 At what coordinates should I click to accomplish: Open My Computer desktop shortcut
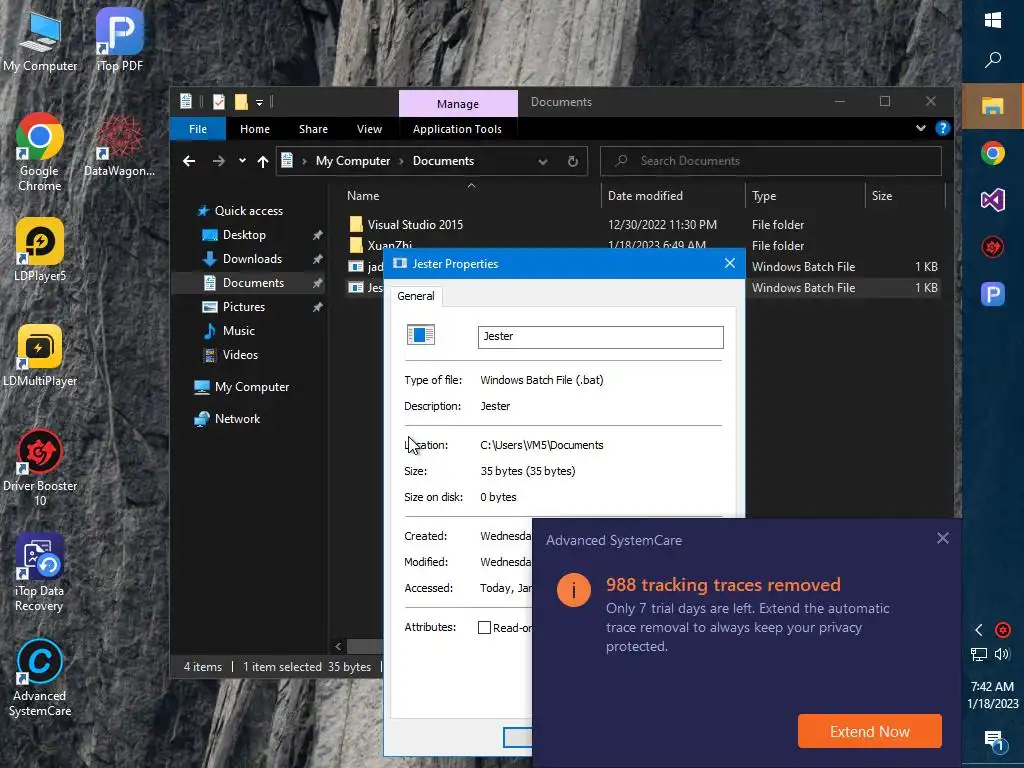pos(40,40)
